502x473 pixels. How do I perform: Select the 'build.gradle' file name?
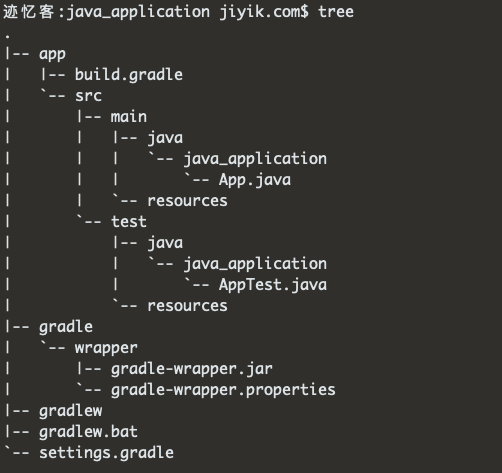point(129,75)
